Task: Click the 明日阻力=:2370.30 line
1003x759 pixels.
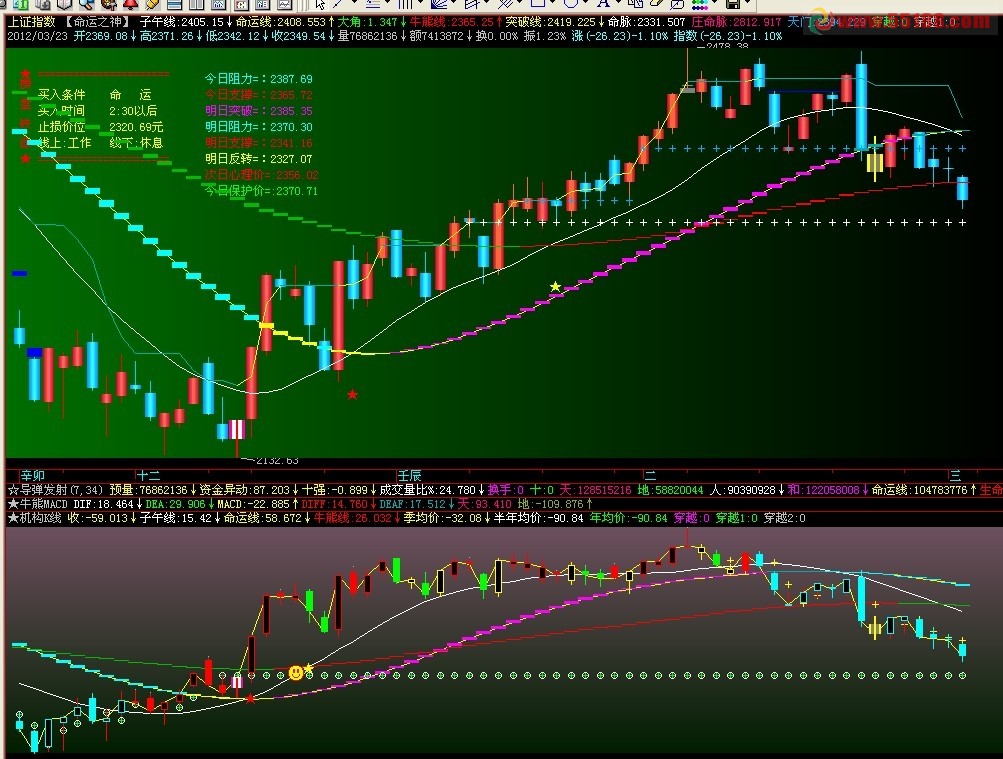Action: [x=258, y=127]
